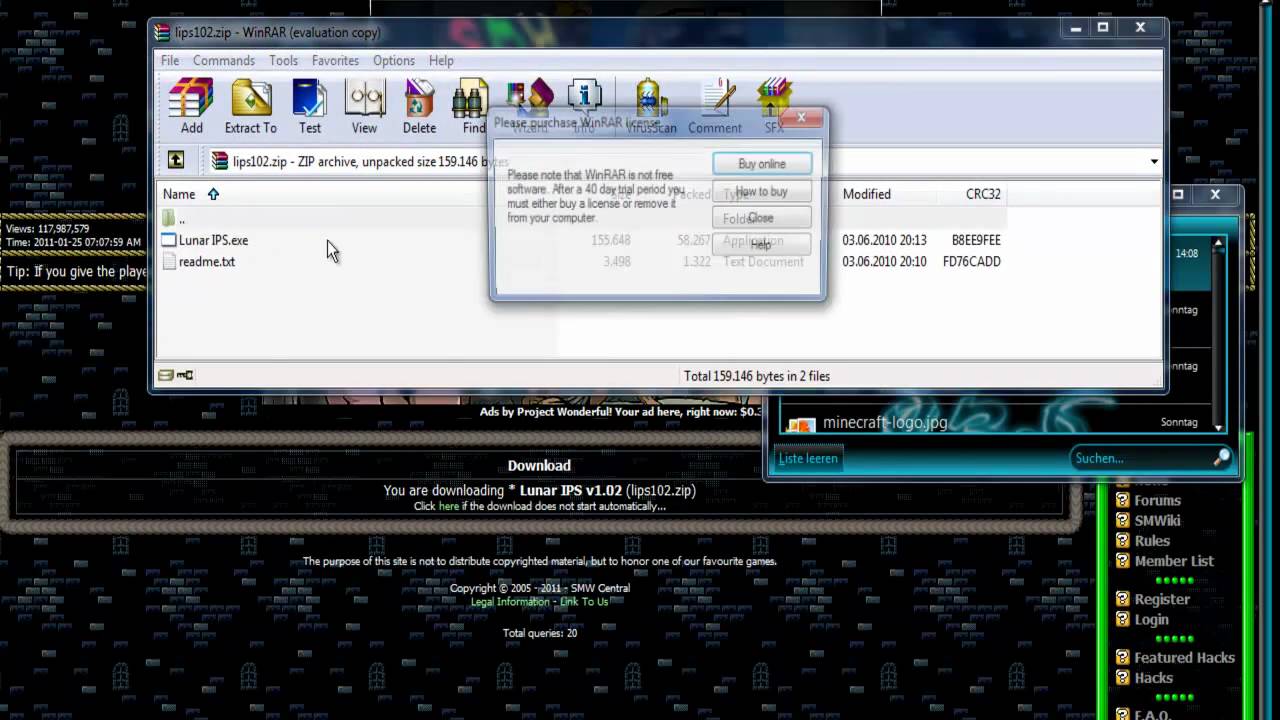This screenshot has height=720, width=1280.
Task: Open the Comment toolbar icon
Action: click(715, 107)
